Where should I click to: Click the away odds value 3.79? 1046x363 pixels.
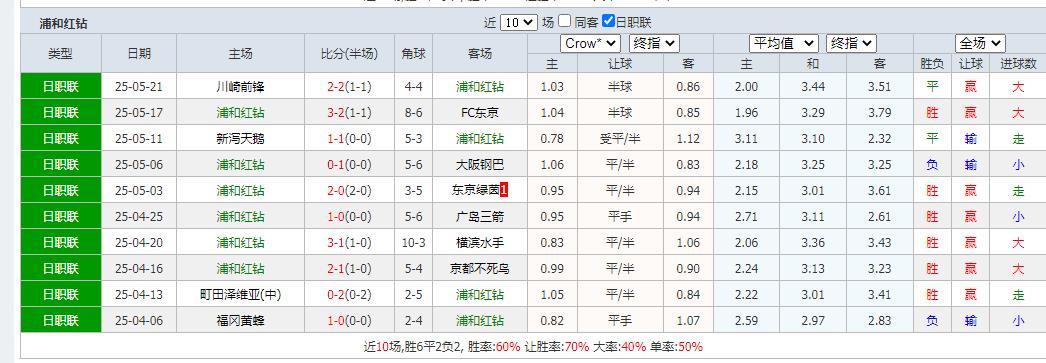click(x=879, y=113)
